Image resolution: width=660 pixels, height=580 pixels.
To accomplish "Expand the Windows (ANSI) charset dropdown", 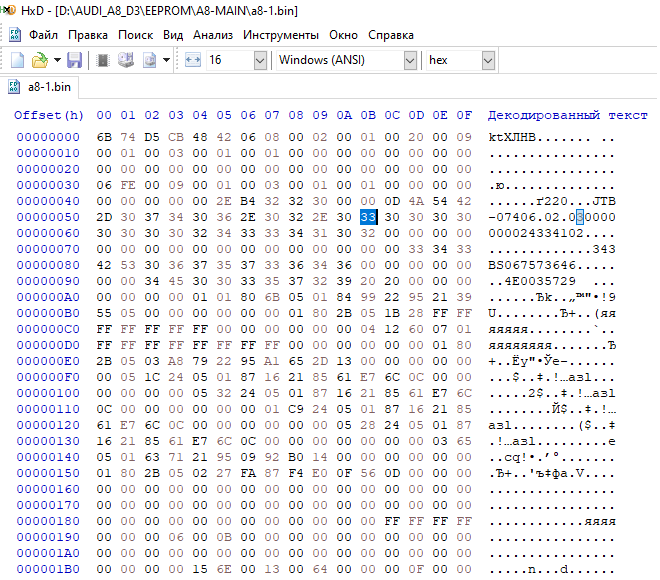I will pos(409,61).
